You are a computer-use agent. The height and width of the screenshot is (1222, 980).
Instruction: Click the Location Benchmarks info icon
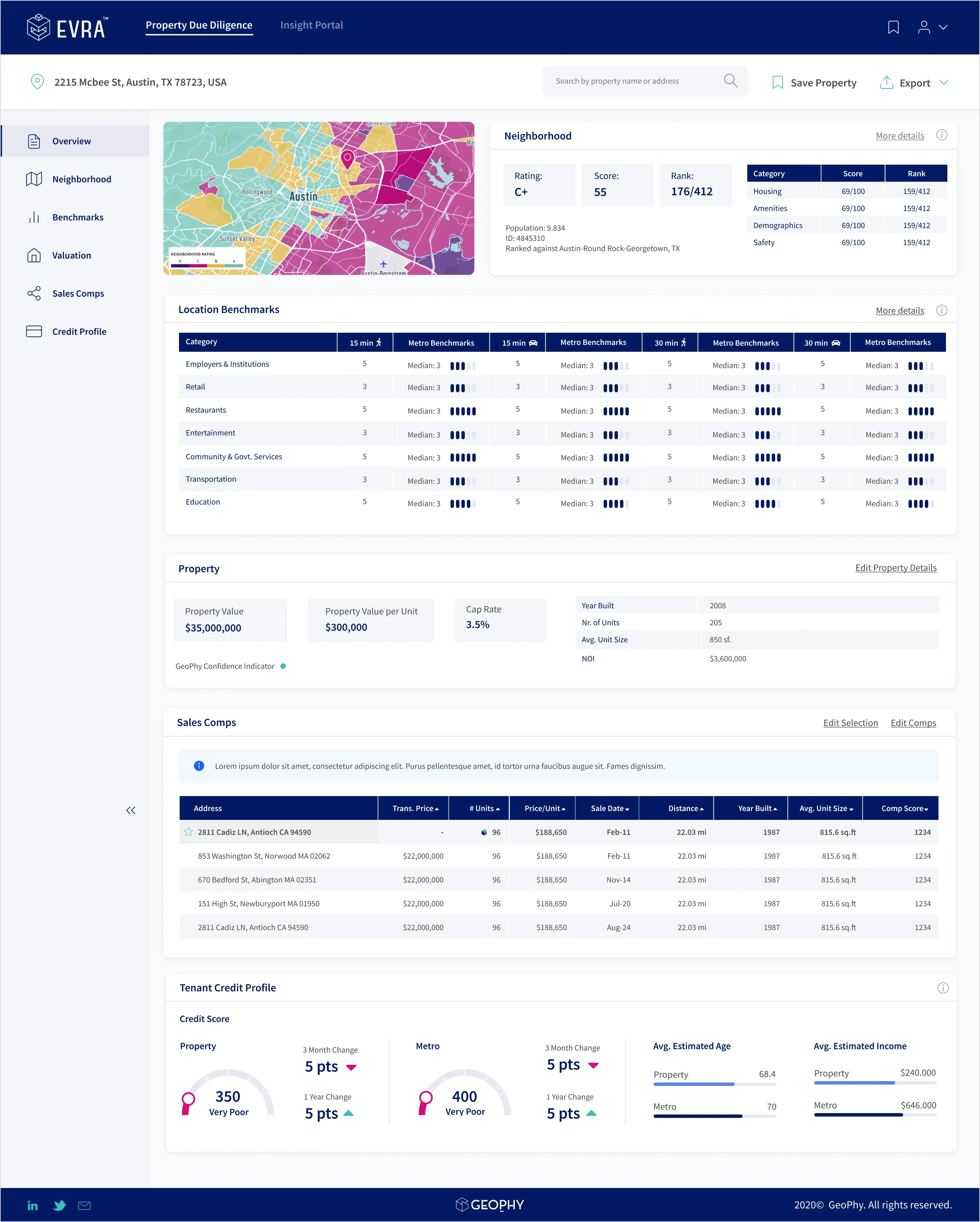click(942, 310)
